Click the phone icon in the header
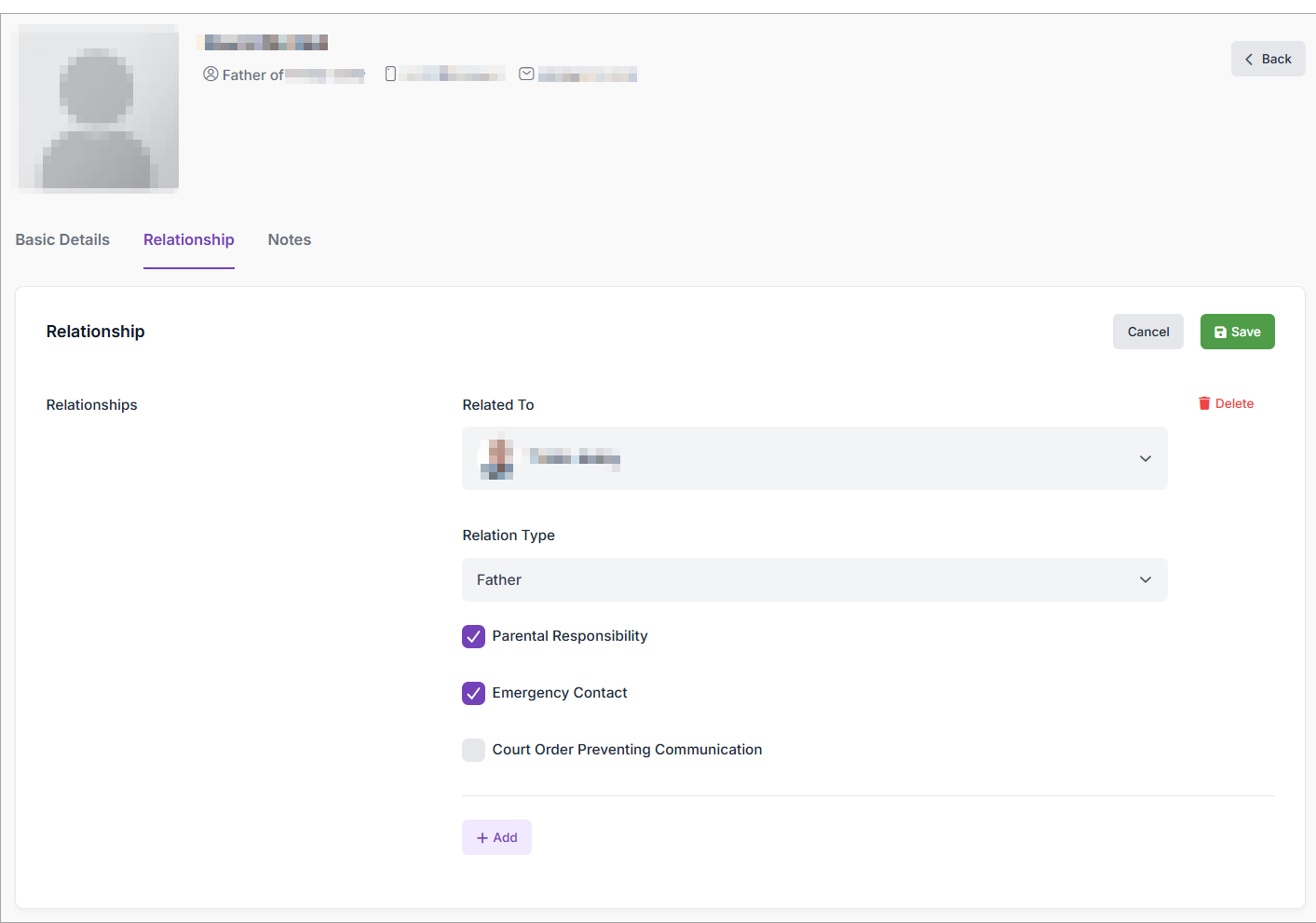Image resolution: width=1316 pixels, height=923 pixels. [390, 74]
